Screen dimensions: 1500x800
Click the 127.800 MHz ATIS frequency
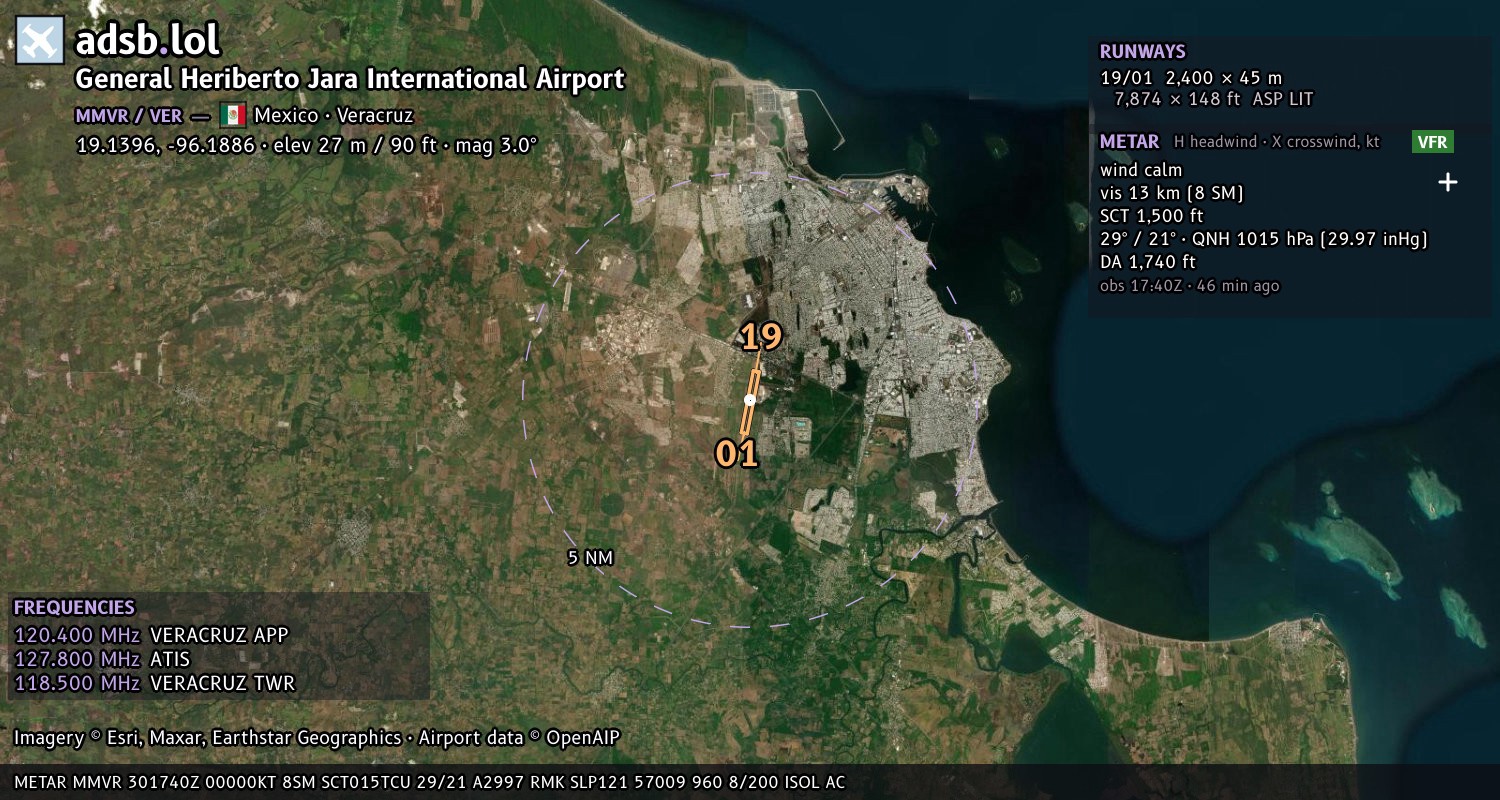coord(102,659)
